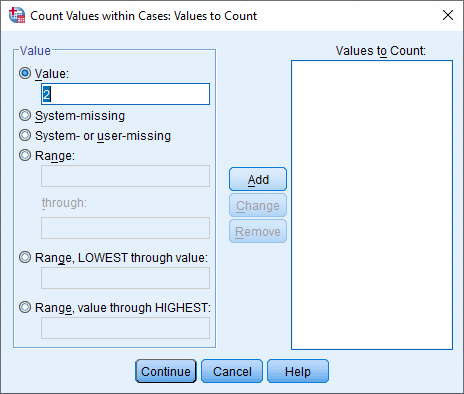This screenshot has width=464, height=394.
Task: Click the Remove button
Action: 258,231
